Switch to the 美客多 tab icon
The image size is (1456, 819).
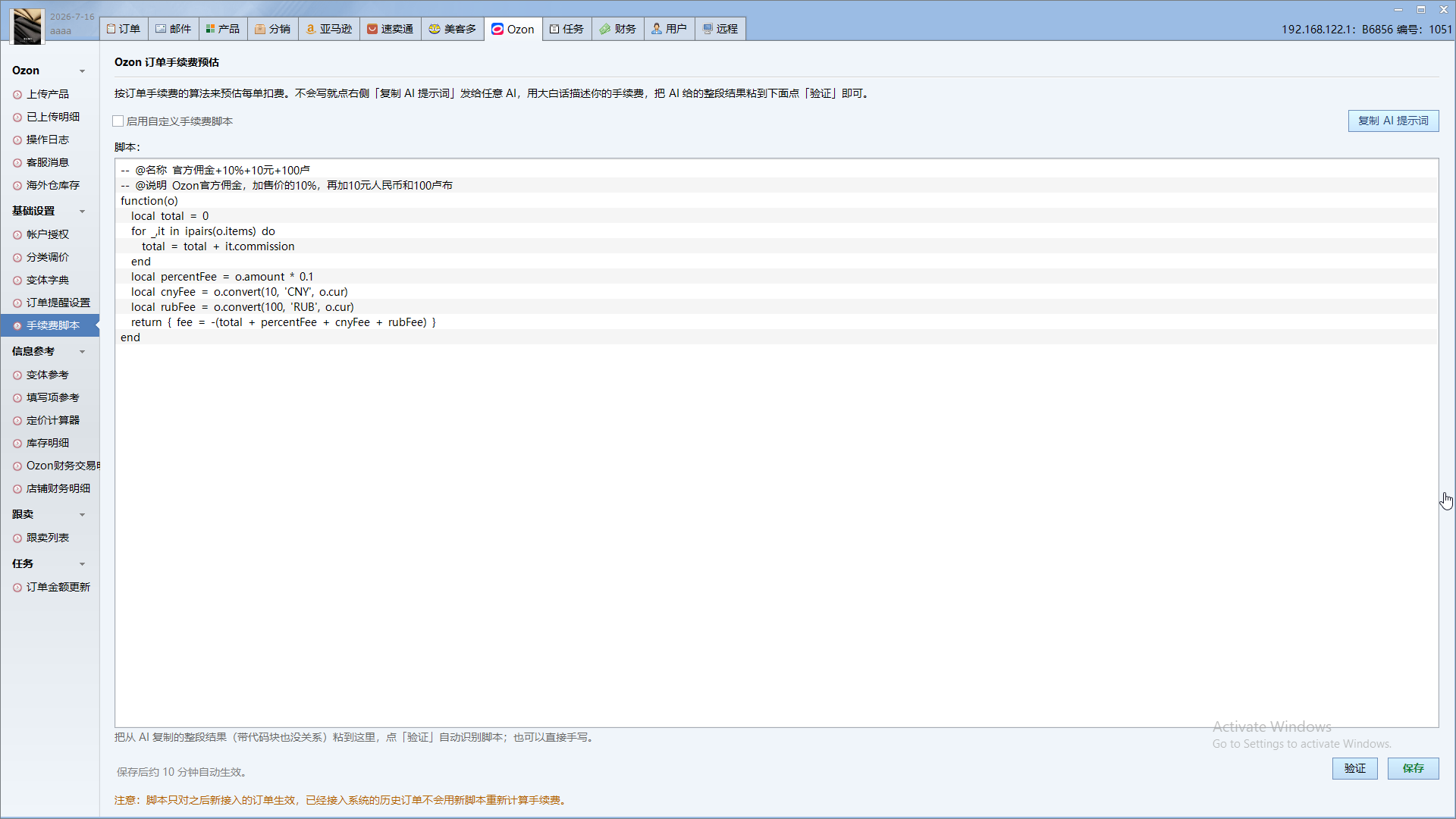[x=435, y=29]
